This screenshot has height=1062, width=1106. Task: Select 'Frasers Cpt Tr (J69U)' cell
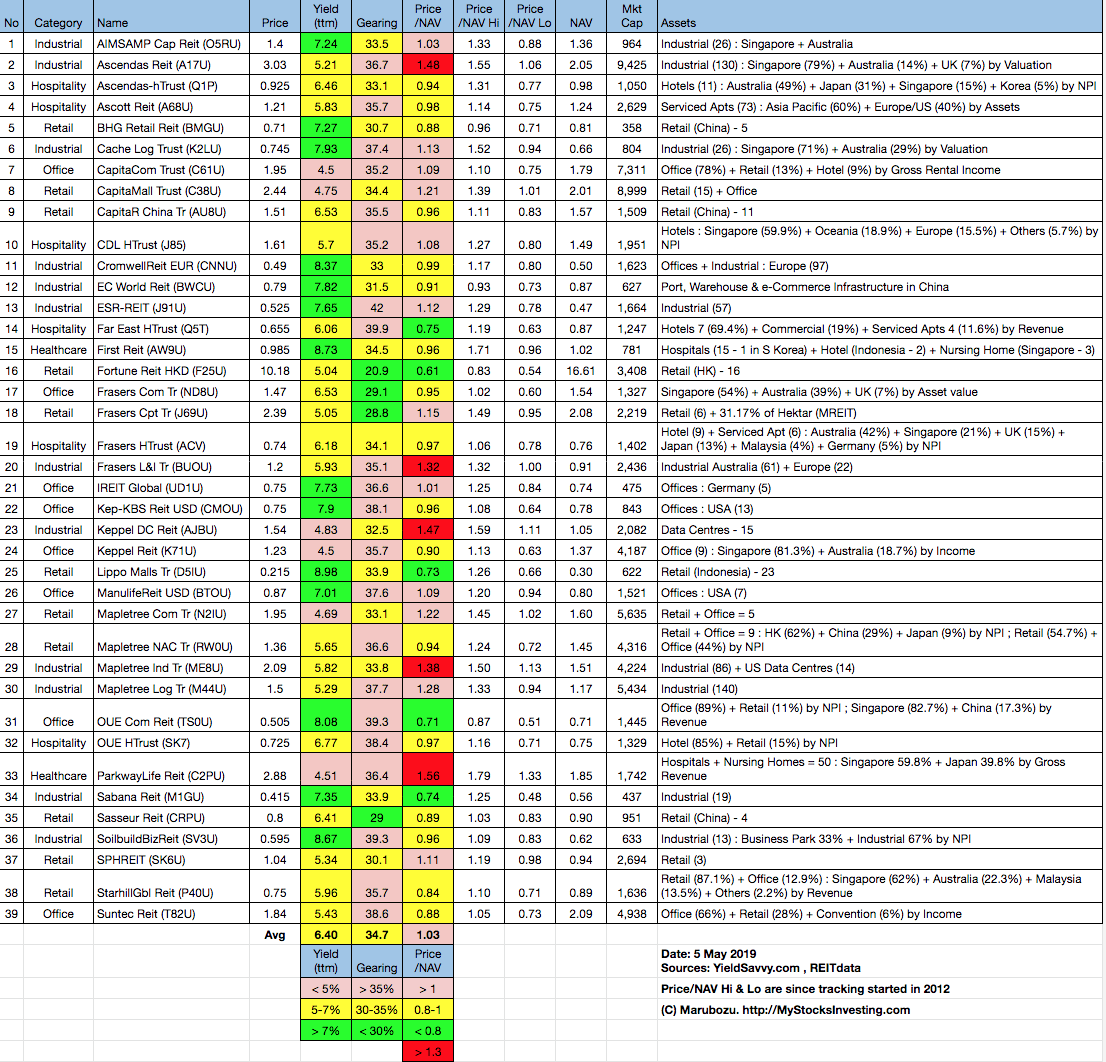point(171,413)
